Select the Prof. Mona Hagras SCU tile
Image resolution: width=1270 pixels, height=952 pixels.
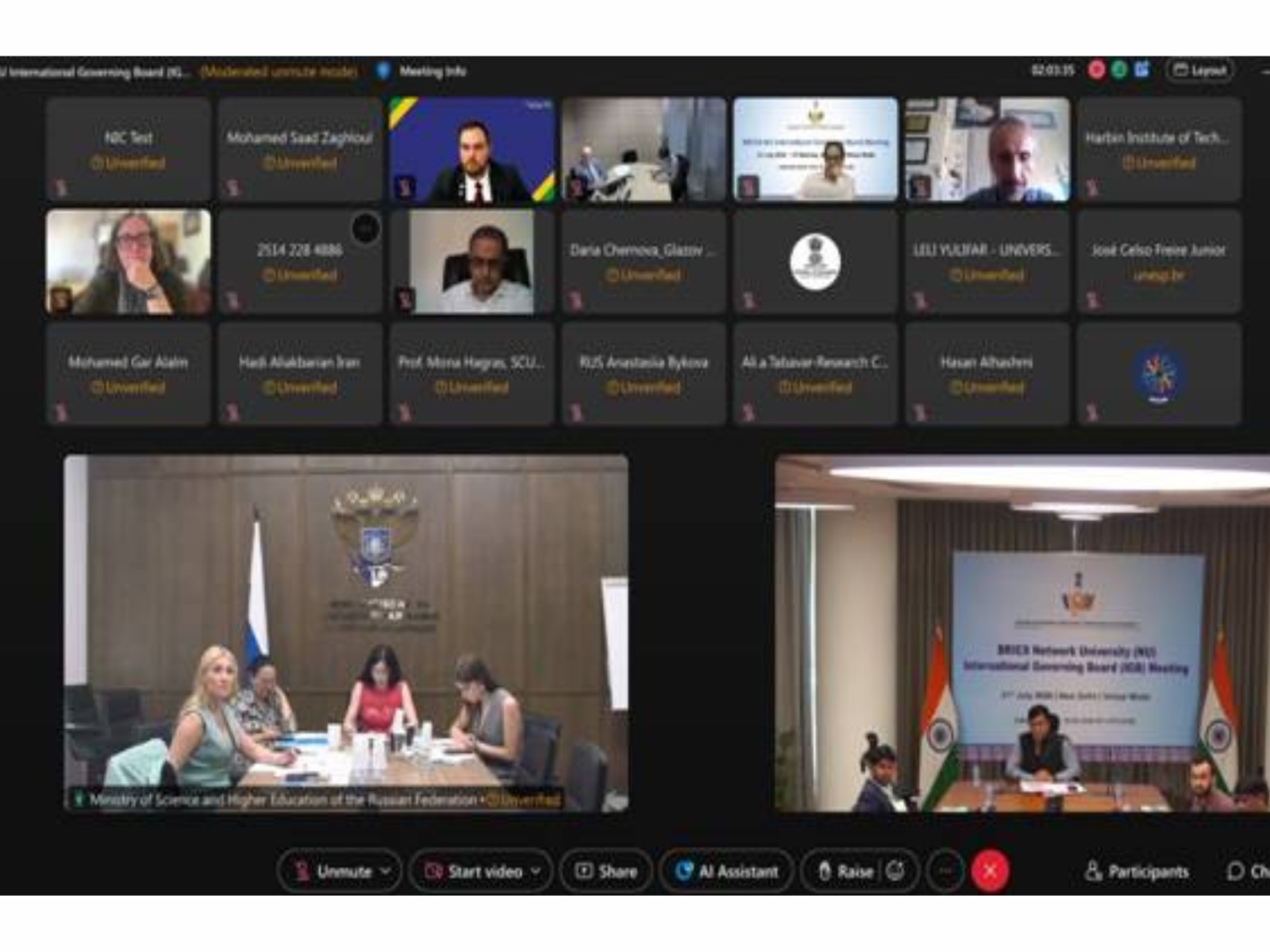(x=472, y=374)
